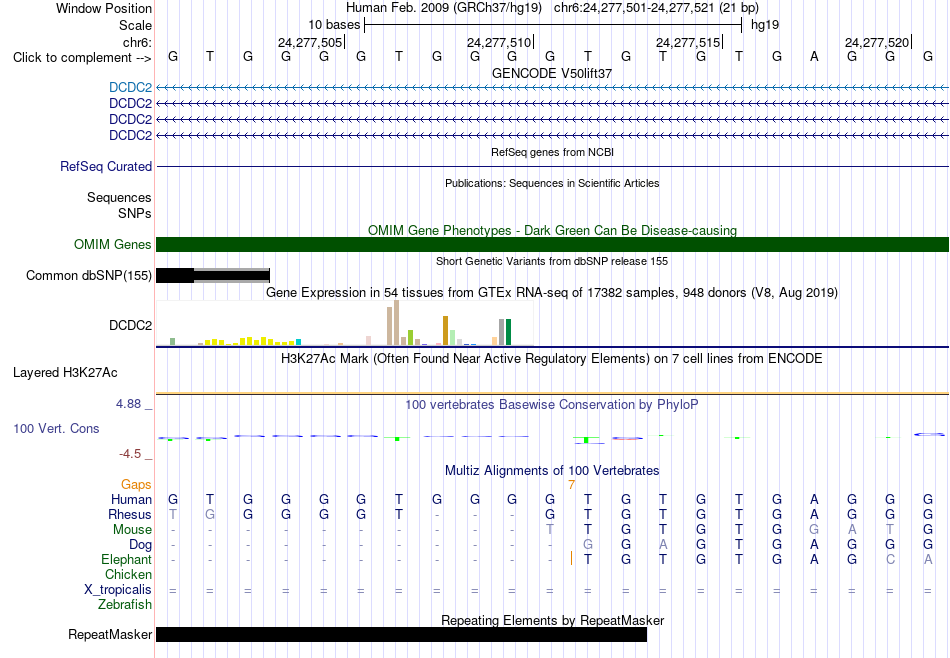The height and width of the screenshot is (658, 950).
Task: Click the yellow H3K27Ac signal line
Action: tap(552, 394)
